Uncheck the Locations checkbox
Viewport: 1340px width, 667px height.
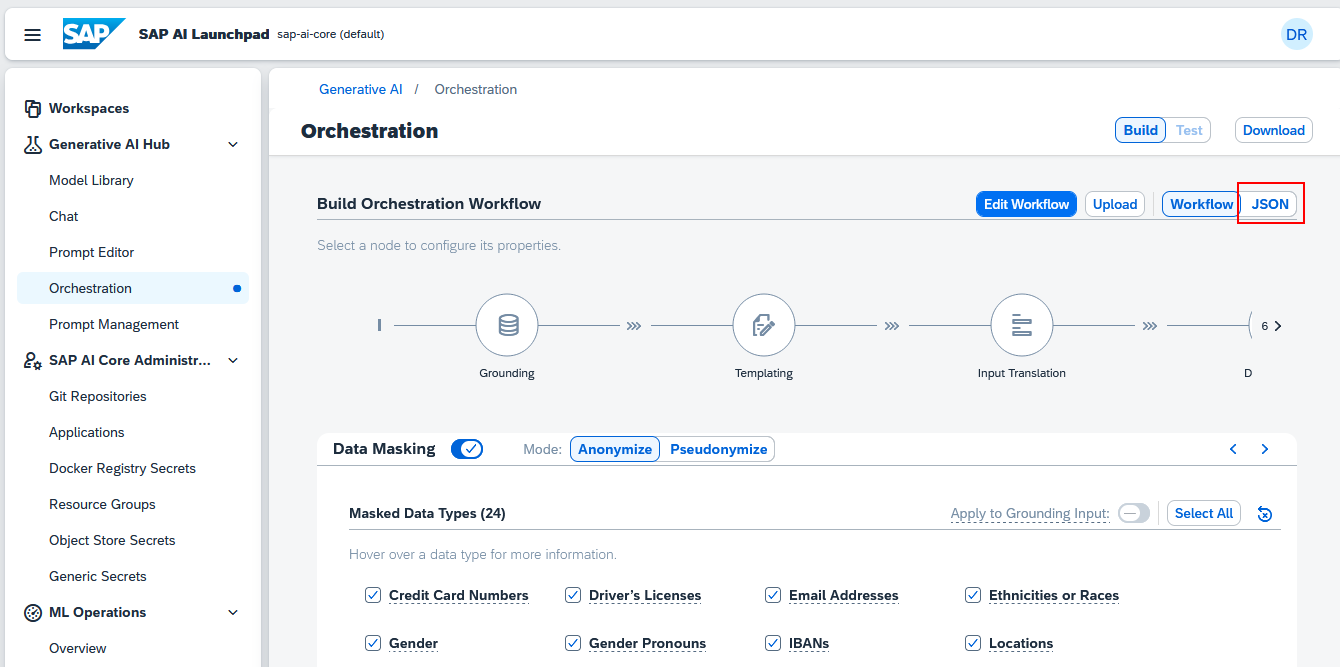pyautogui.click(x=973, y=643)
